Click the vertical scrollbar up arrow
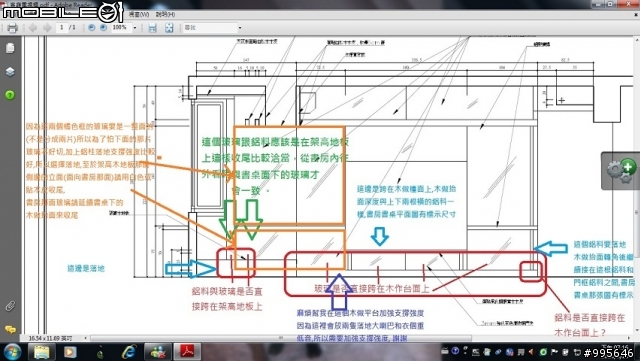Image resolution: width=640 pixels, height=361 pixels. tap(636, 40)
